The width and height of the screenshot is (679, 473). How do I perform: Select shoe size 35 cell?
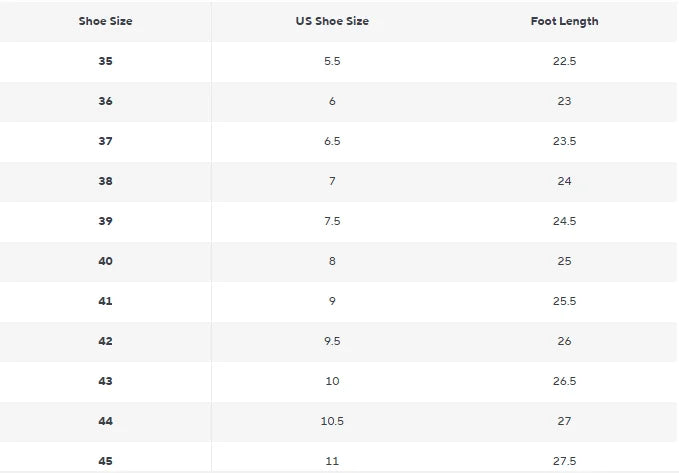tap(105, 61)
